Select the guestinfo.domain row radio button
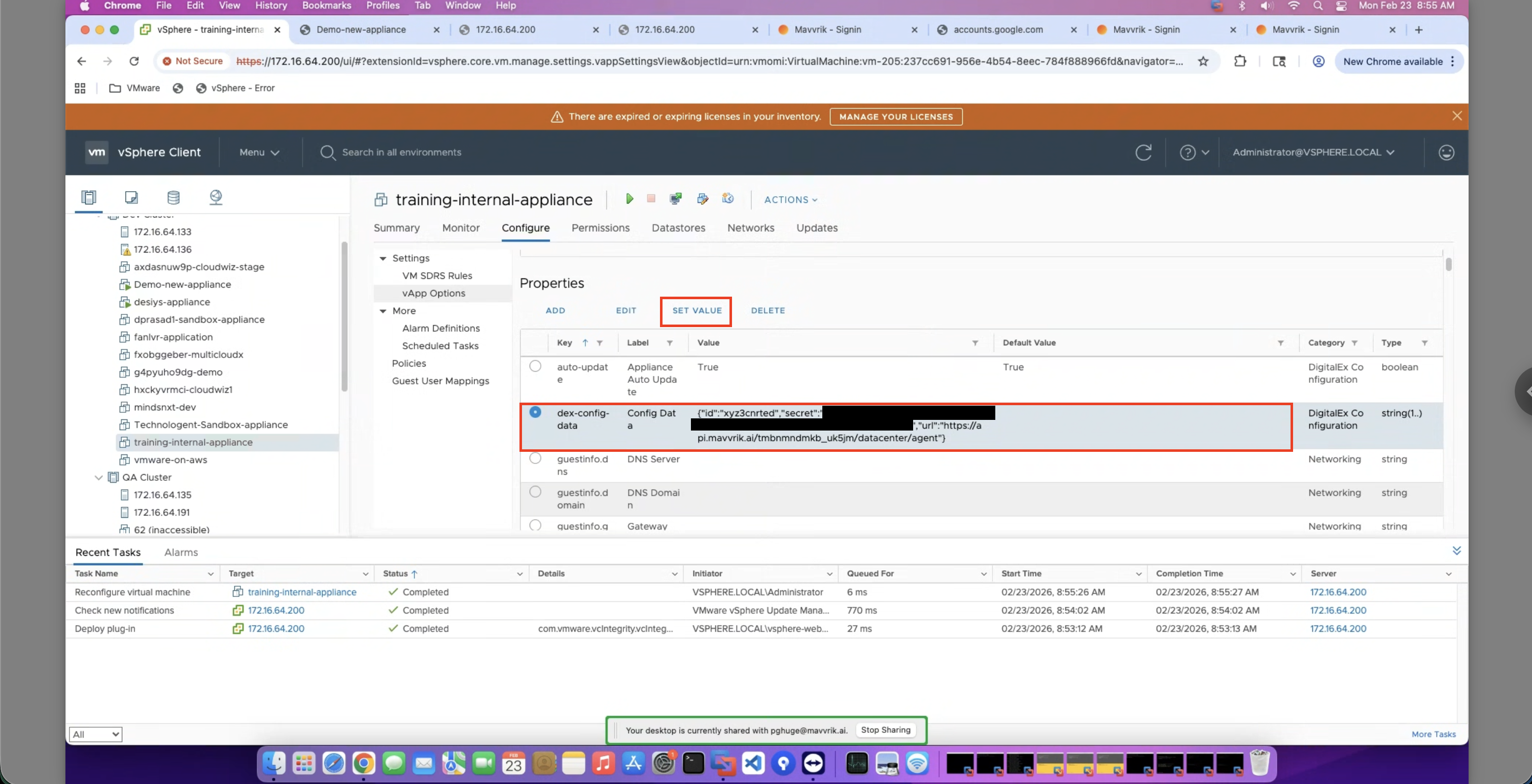1532x784 pixels. 535,492
